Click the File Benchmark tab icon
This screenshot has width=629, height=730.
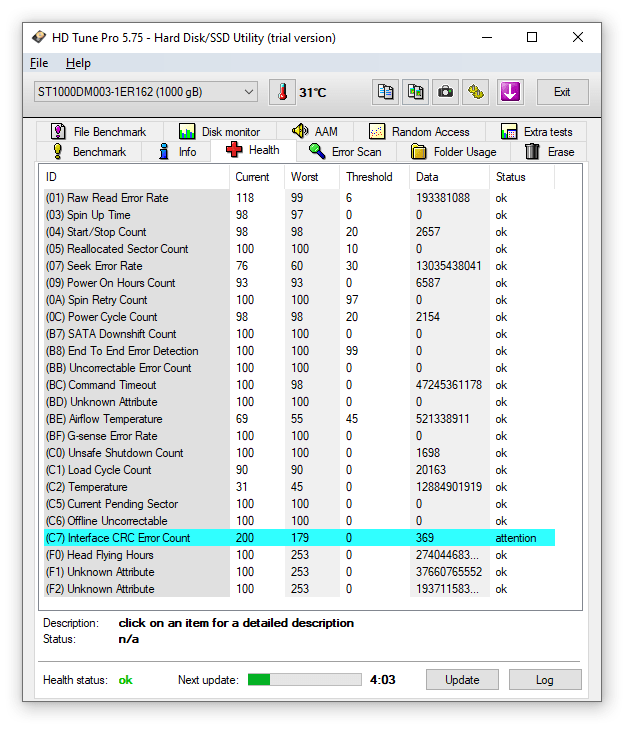tap(58, 132)
